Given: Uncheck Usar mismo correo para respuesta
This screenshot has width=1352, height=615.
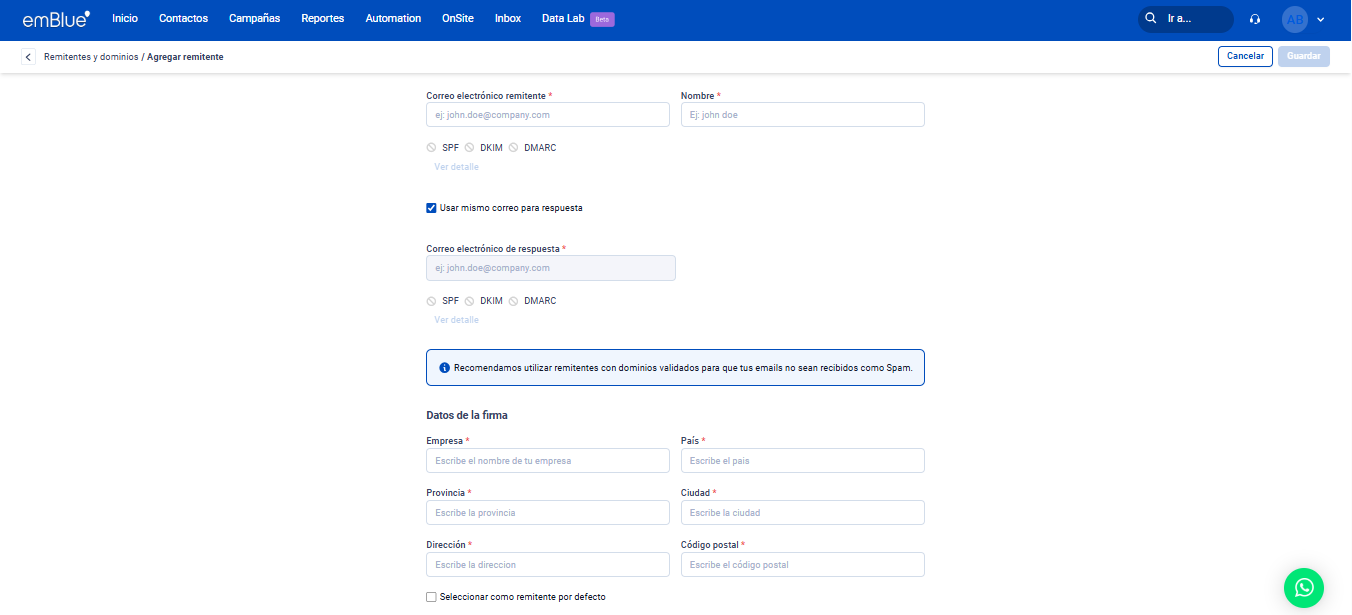Looking at the screenshot, I should point(431,208).
